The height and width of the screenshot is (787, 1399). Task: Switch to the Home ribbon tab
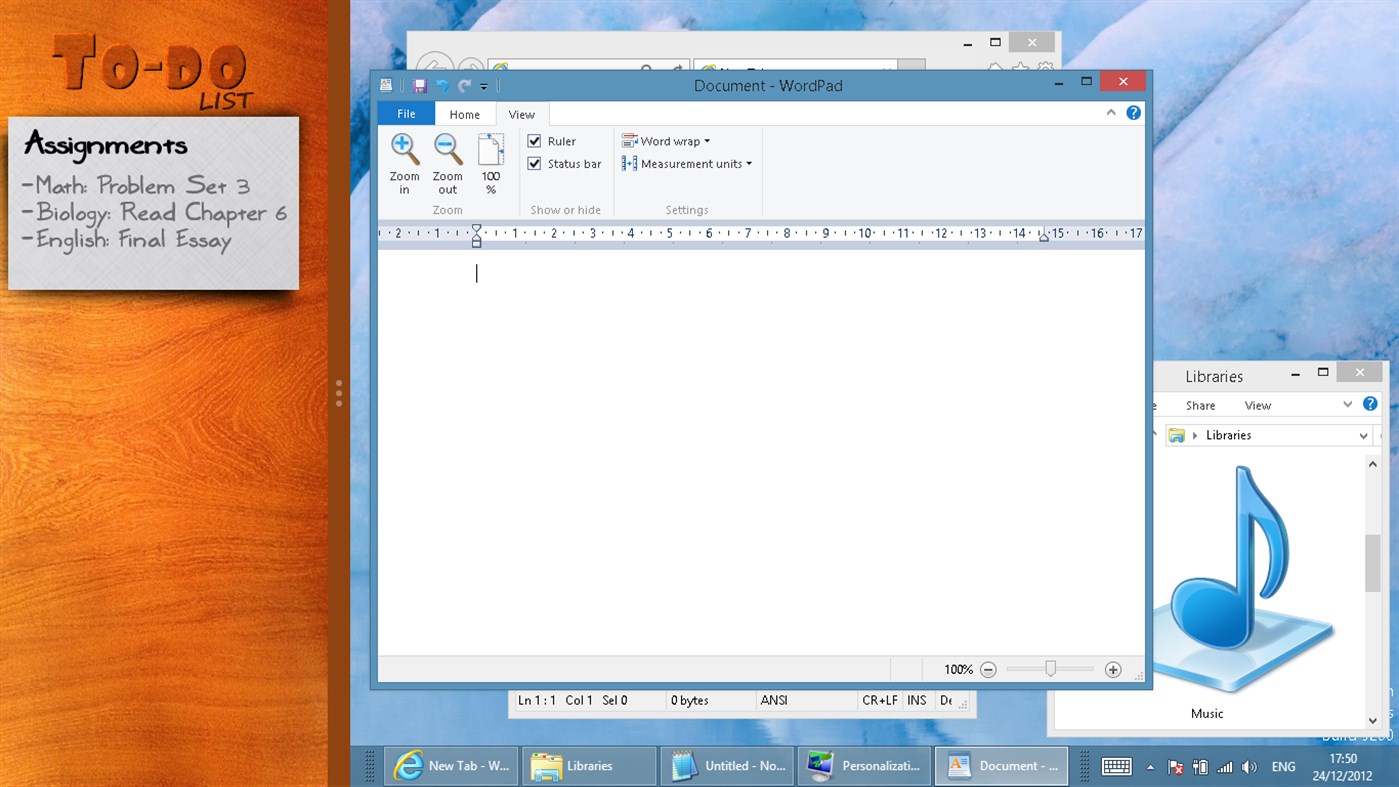(464, 113)
